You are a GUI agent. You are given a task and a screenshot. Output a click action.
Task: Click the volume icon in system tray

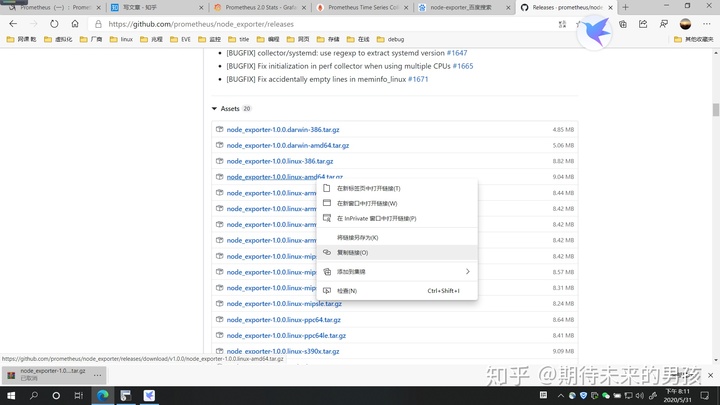(x=640, y=395)
